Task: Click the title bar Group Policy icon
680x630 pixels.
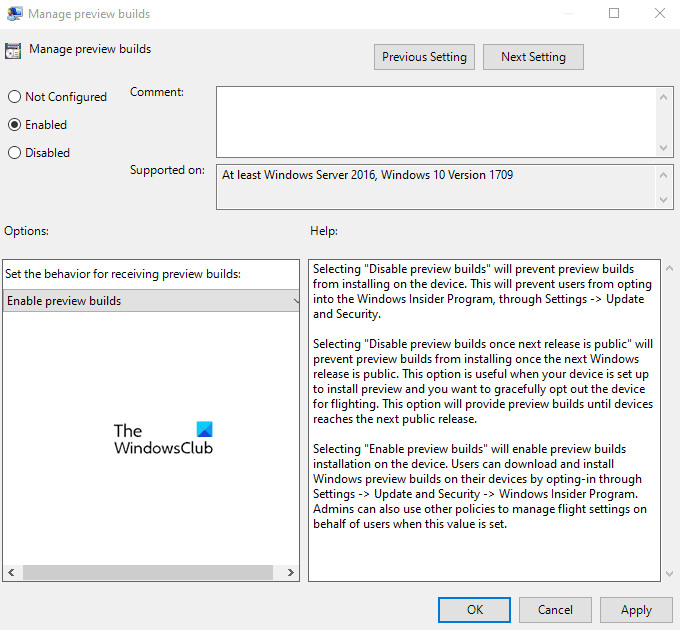Action: pos(14,14)
